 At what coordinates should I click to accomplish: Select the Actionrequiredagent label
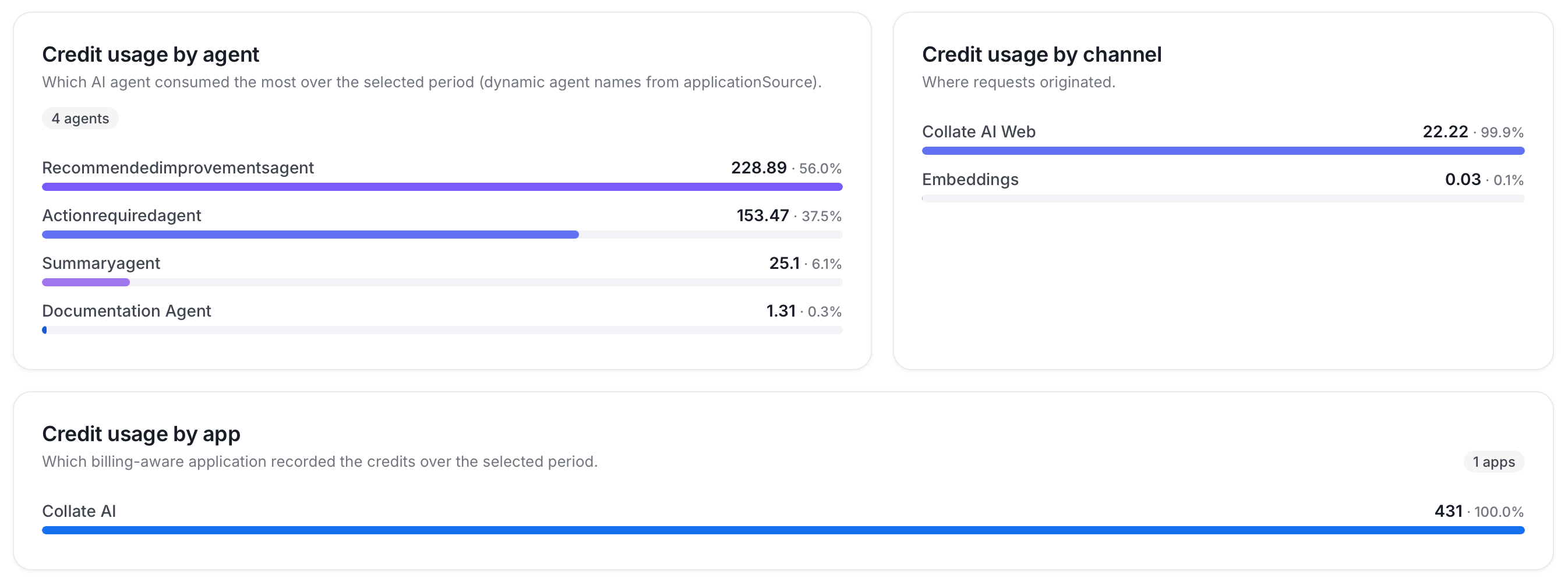click(x=122, y=216)
